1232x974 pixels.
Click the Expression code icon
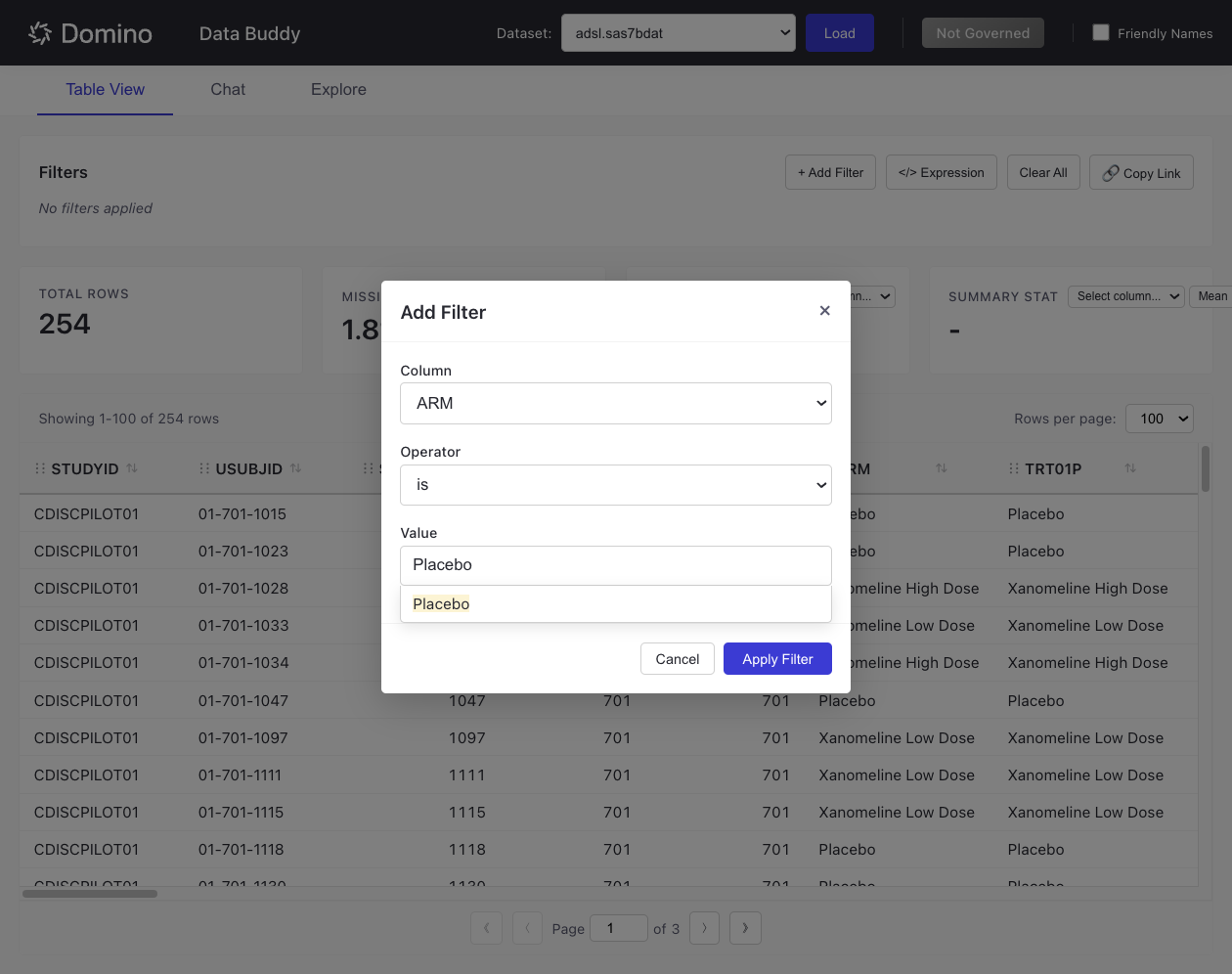coord(906,172)
